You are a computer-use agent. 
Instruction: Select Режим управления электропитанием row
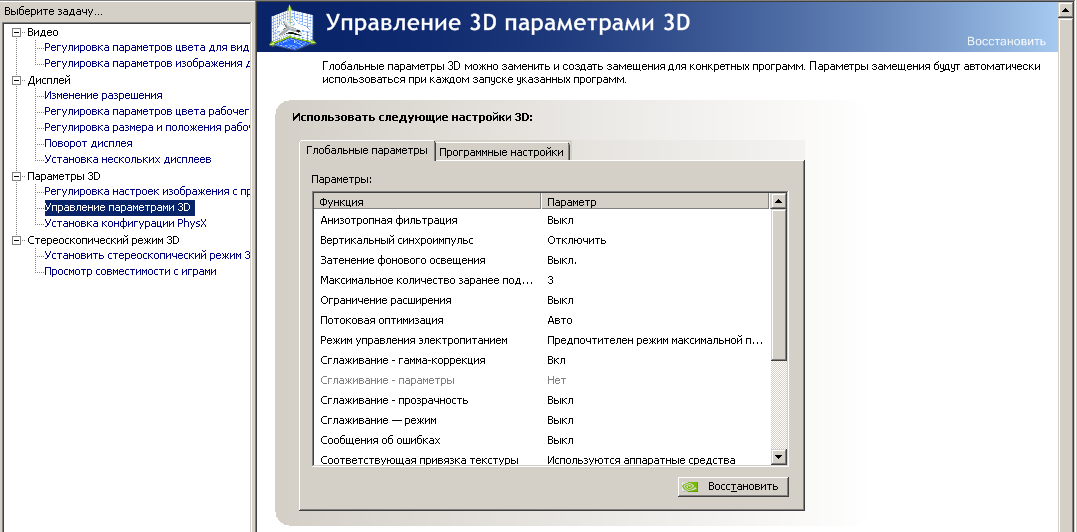coord(542,340)
